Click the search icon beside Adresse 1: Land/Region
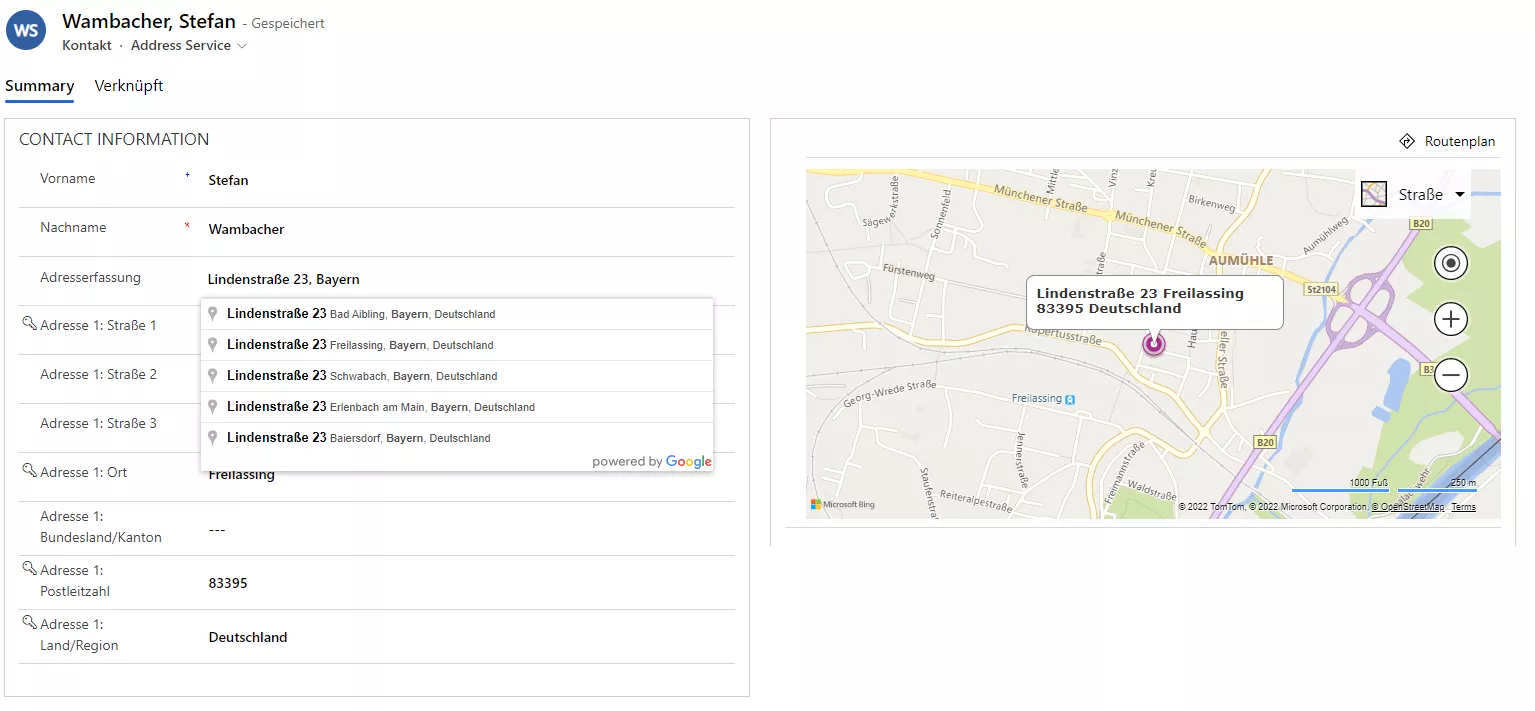This screenshot has width=1535, height=711. pos(29,622)
